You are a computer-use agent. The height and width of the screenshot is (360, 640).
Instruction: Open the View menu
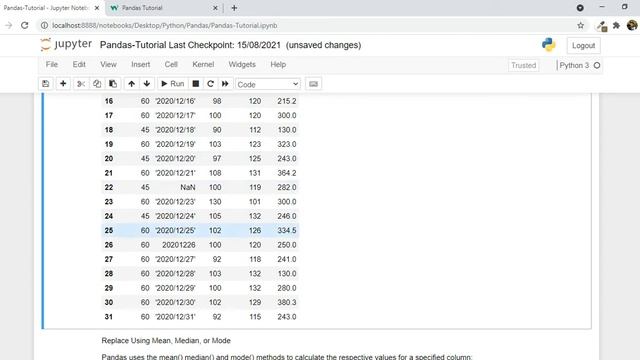(x=109, y=64)
